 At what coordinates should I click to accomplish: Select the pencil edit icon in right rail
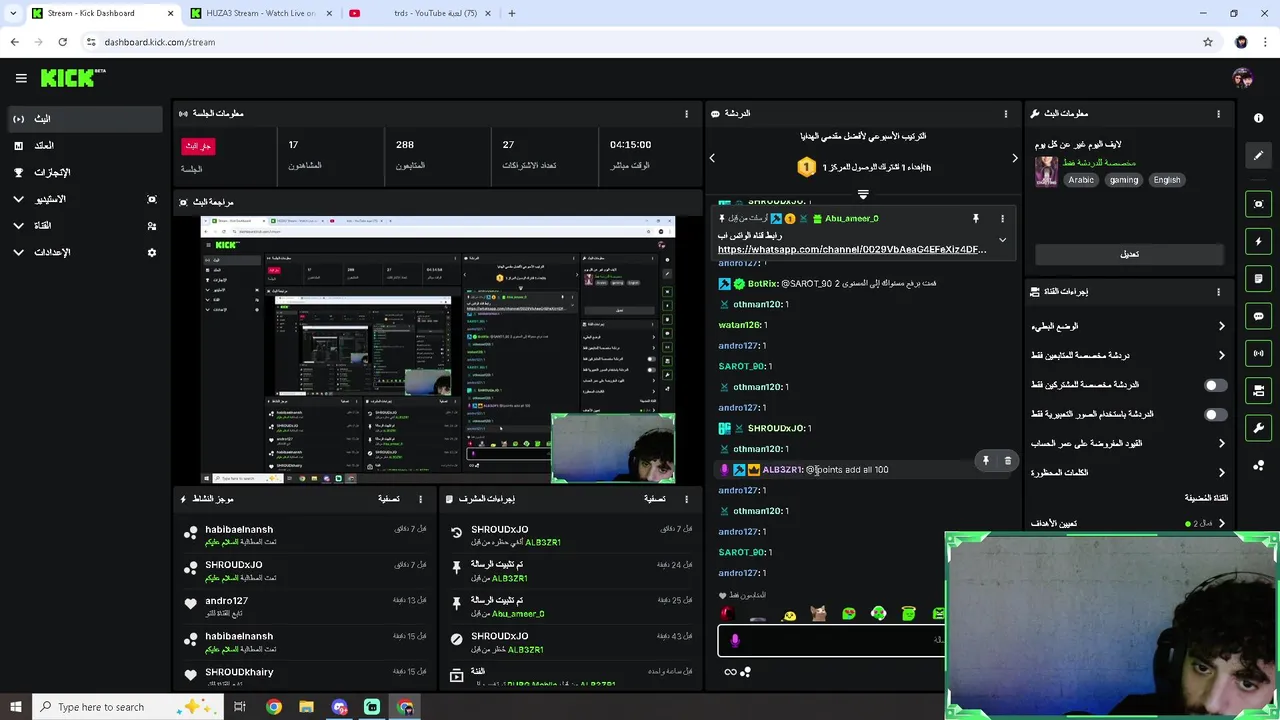coord(1258,155)
